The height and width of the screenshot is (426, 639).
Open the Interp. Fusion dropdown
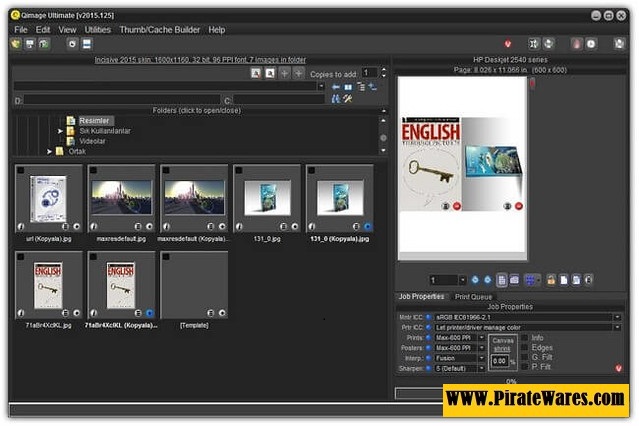(x=481, y=358)
